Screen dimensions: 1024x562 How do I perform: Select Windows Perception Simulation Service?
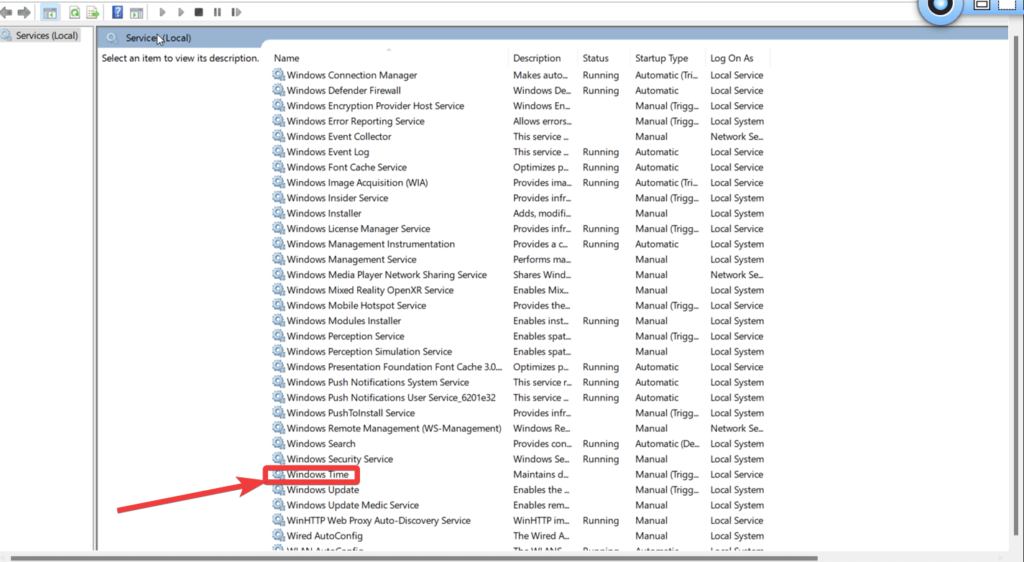point(369,351)
